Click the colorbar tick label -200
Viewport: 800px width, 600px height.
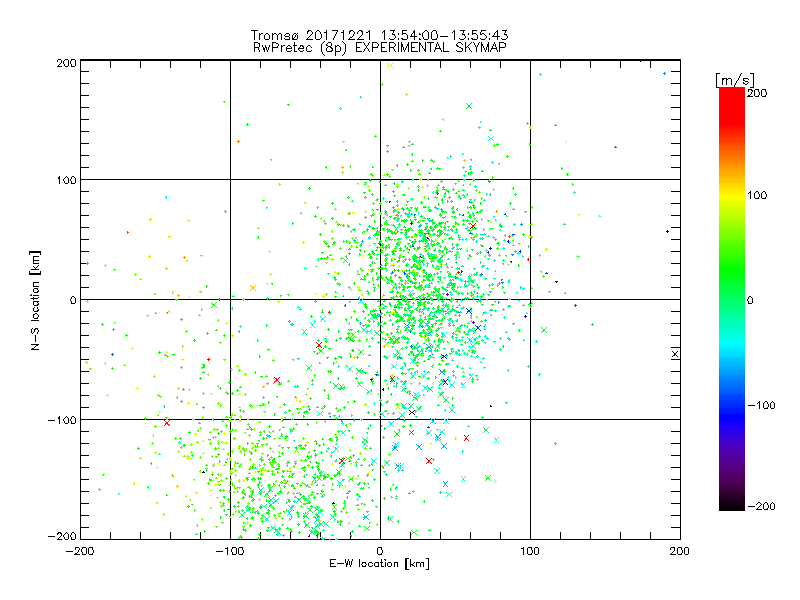pos(761,507)
